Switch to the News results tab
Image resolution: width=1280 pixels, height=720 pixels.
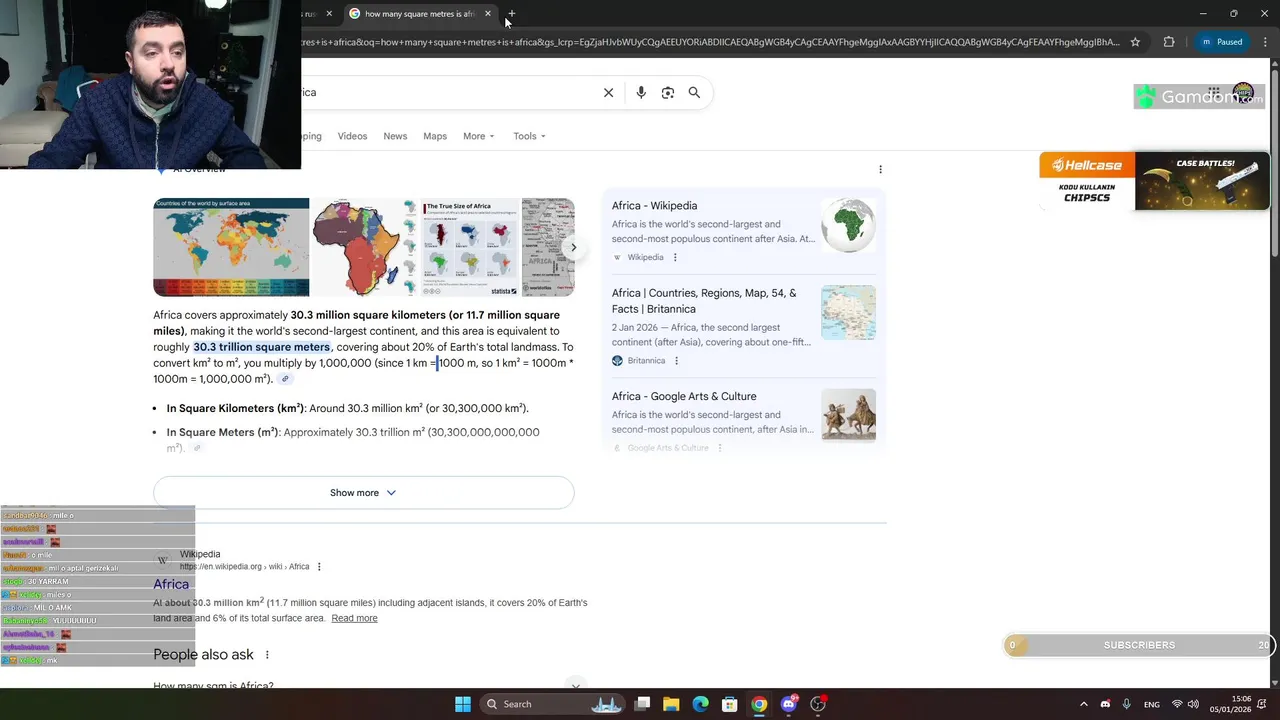tap(395, 136)
